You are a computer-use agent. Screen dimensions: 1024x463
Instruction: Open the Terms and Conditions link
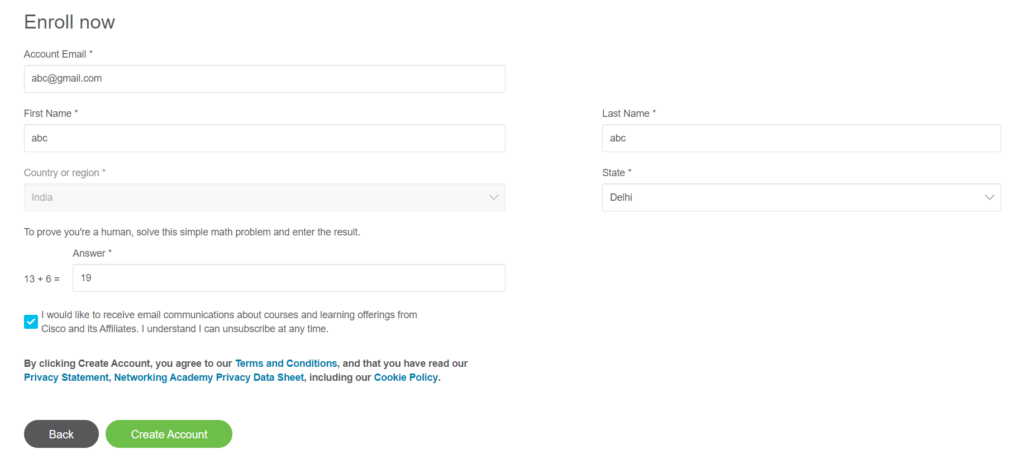pyautogui.click(x=286, y=363)
